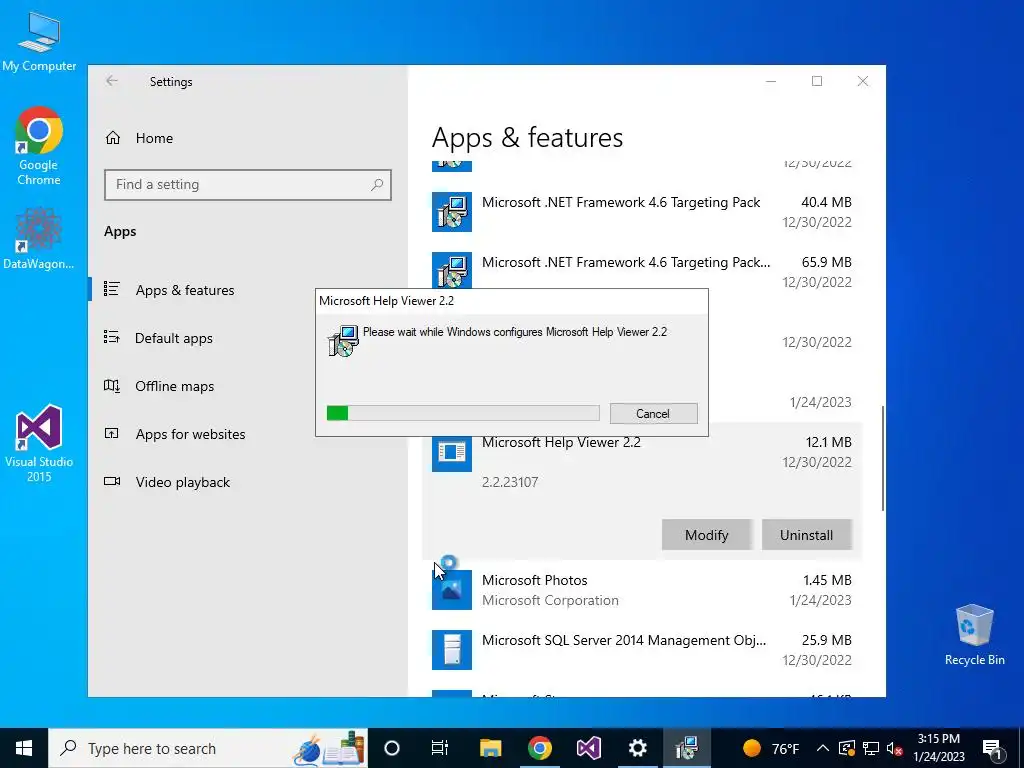Select Apps & features sidebar item
The image size is (1024, 768).
[248, 290]
